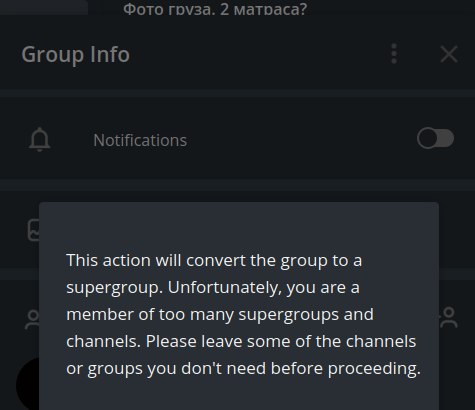475x410 pixels.
Task: Click empty header space right of Group Info
Action: (x=257, y=54)
